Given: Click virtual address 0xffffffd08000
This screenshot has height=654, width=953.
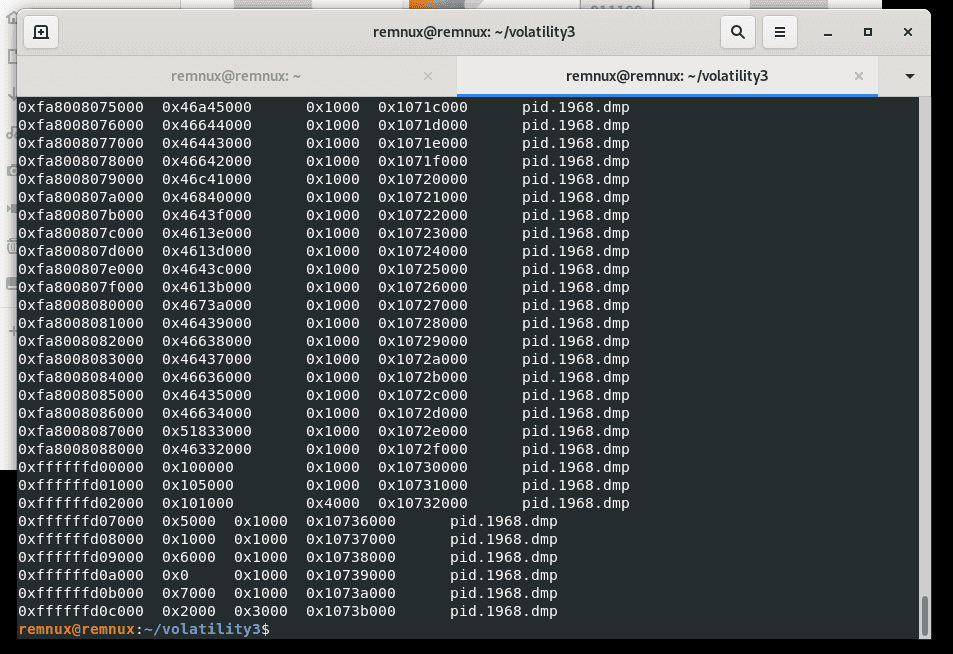Looking at the screenshot, I should [x=81, y=540].
